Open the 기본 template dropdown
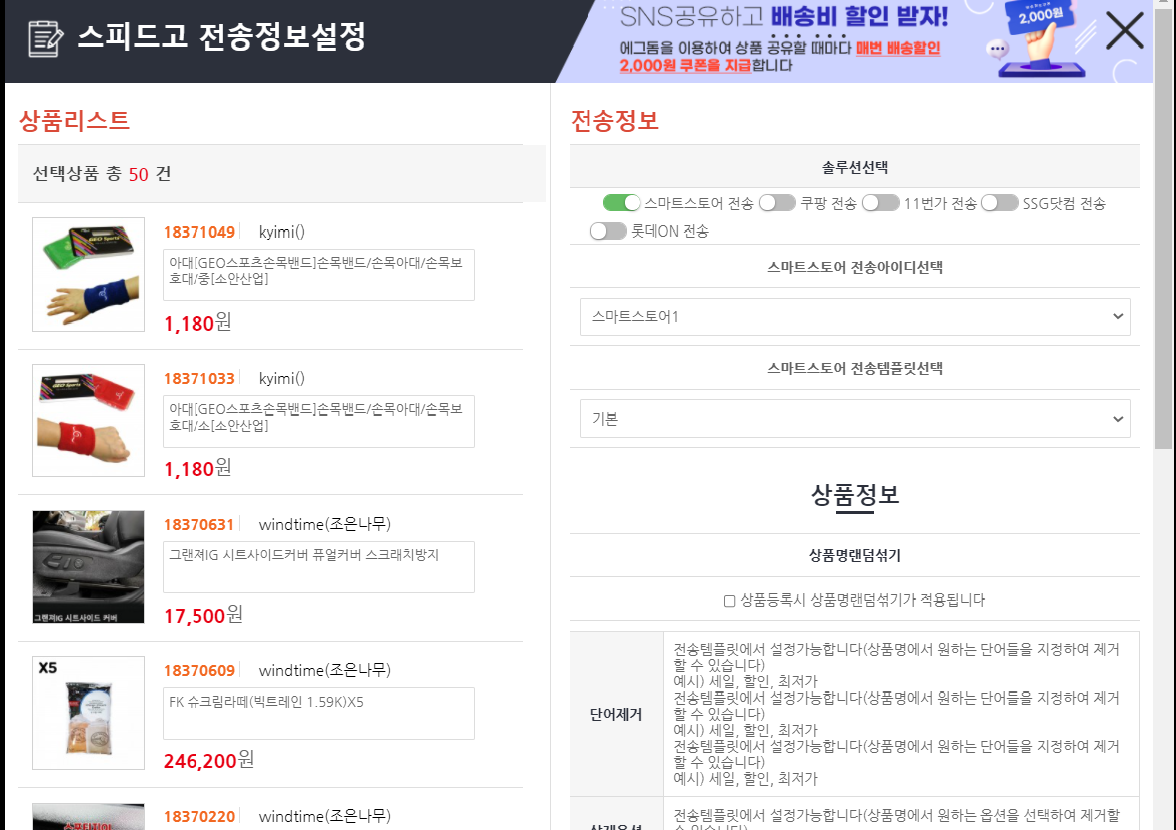Screen dimensions: 1176x830 tap(855, 418)
